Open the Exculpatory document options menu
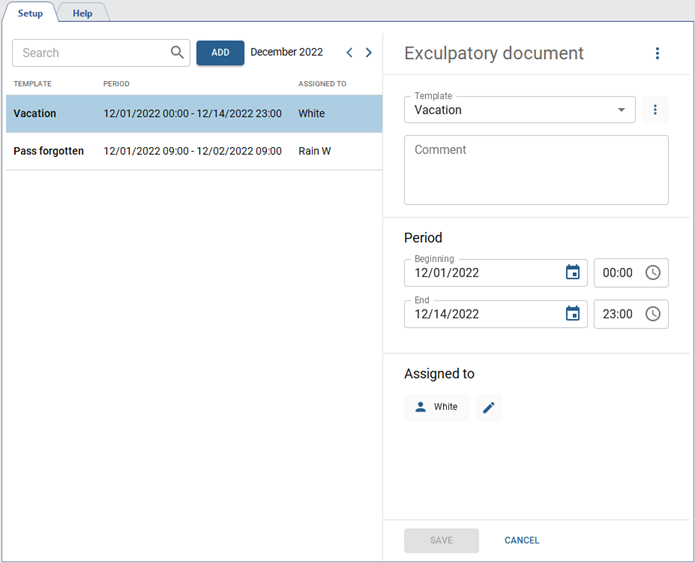Image resolution: width=695 pixels, height=563 pixels. pyautogui.click(x=657, y=54)
